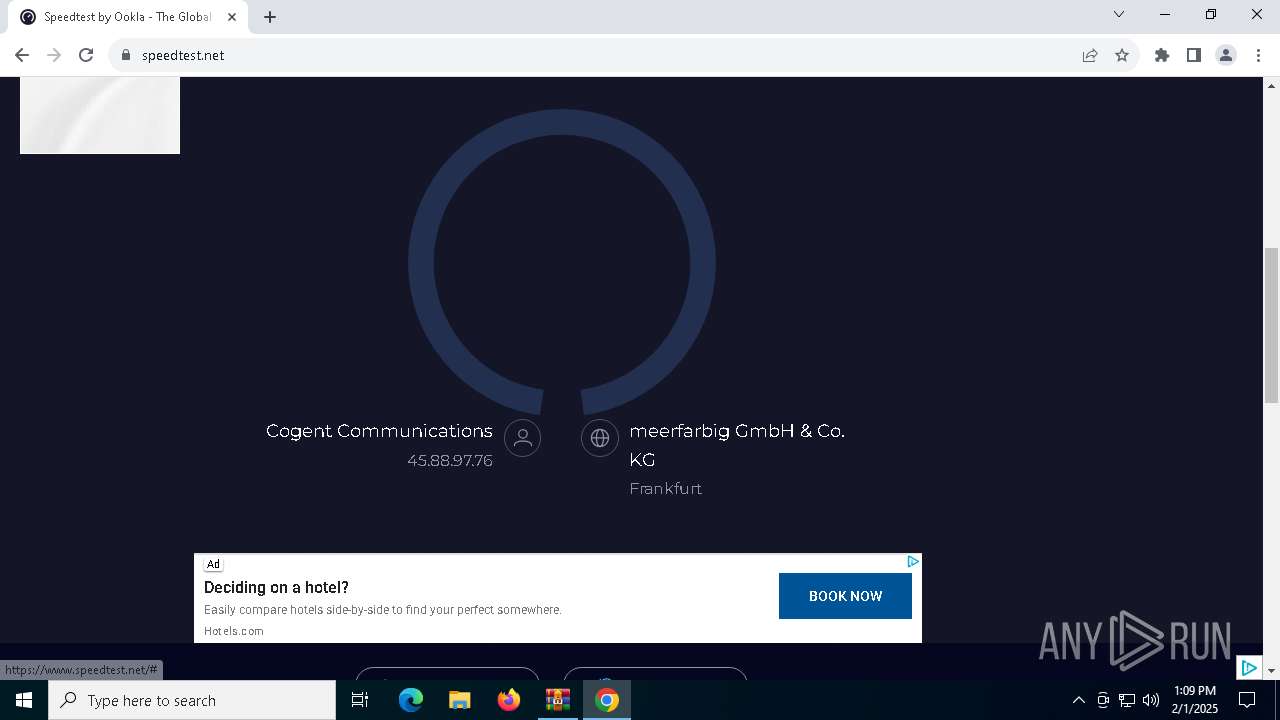Open the notification center icon

pyautogui.click(x=1247, y=700)
